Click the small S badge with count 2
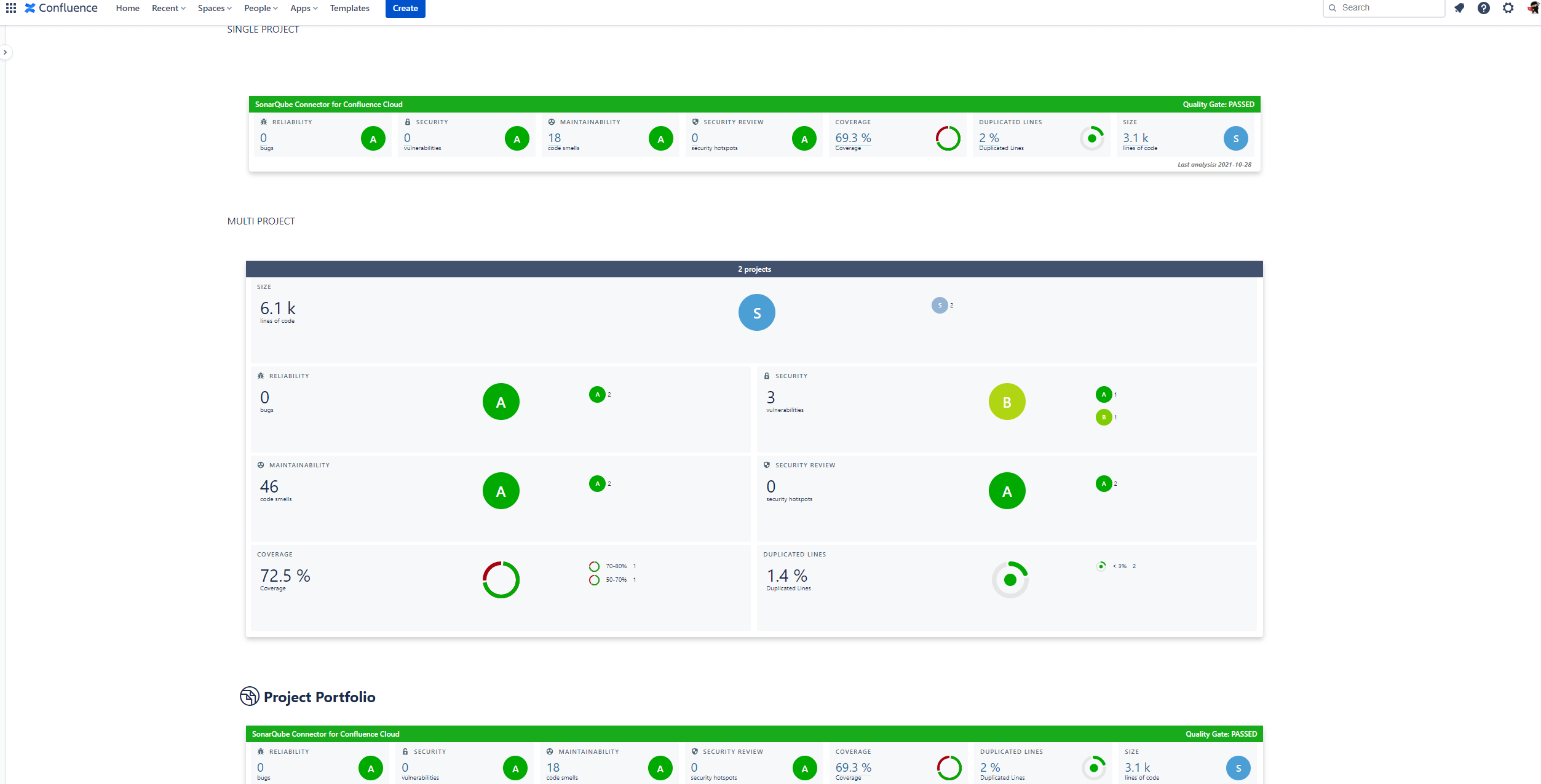Viewport: 1541px width, 784px height. point(940,305)
